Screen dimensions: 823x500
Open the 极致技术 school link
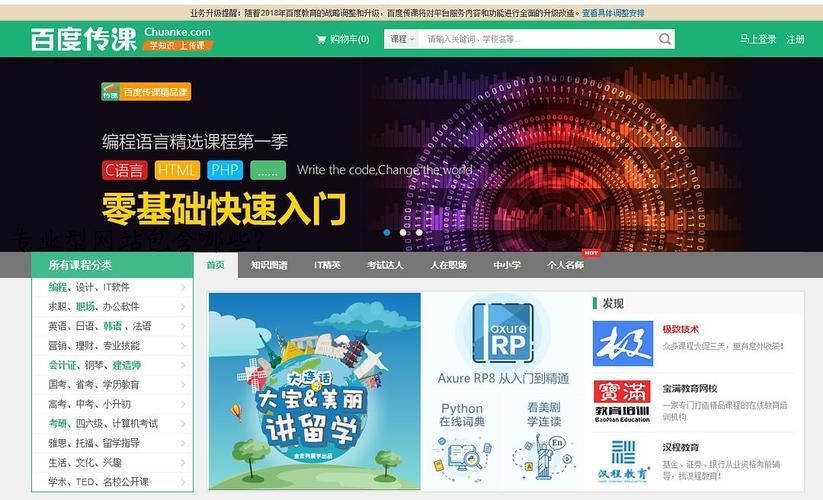coord(680,329)
